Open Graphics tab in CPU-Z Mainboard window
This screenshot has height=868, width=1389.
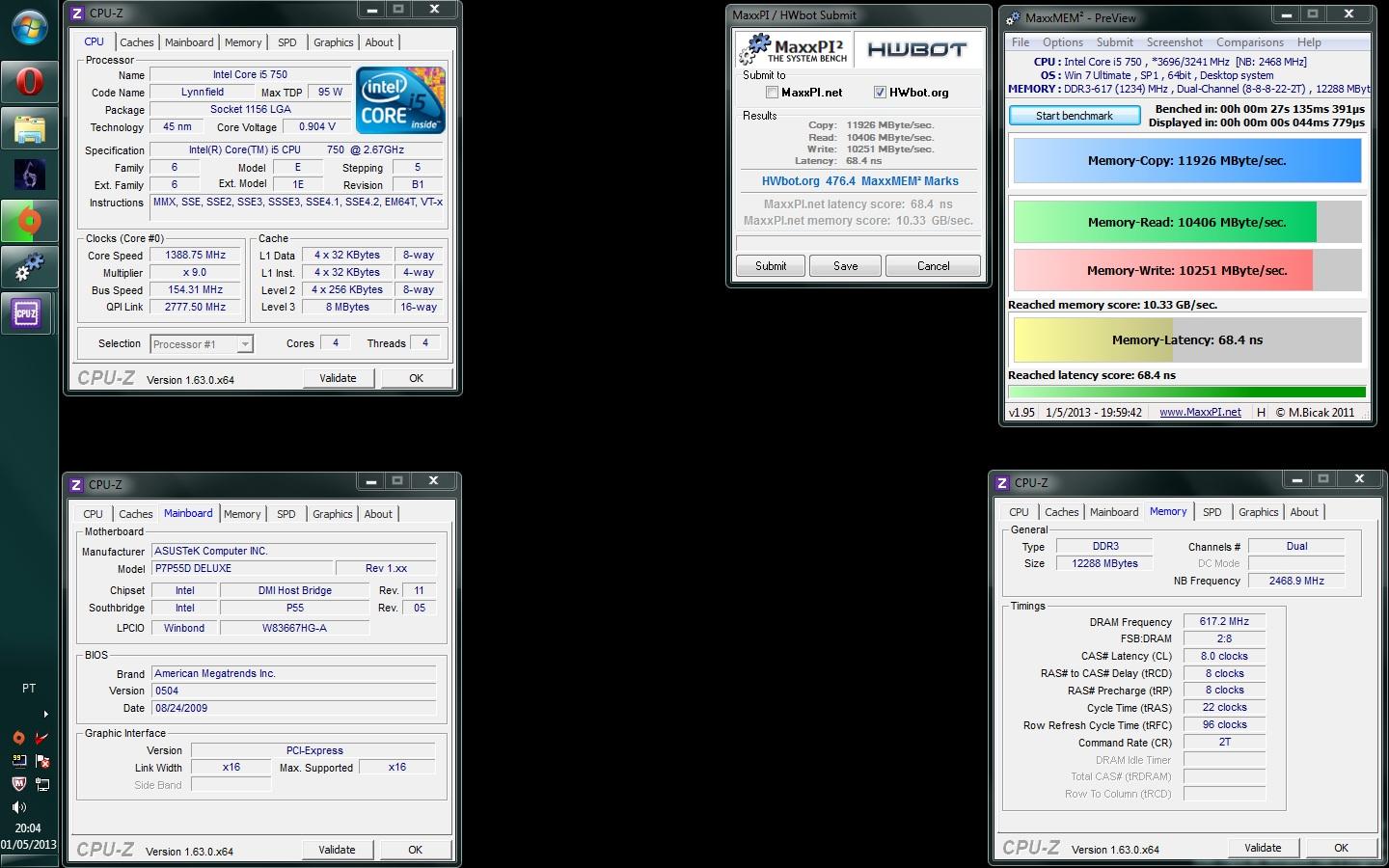[x=333, y=514]
